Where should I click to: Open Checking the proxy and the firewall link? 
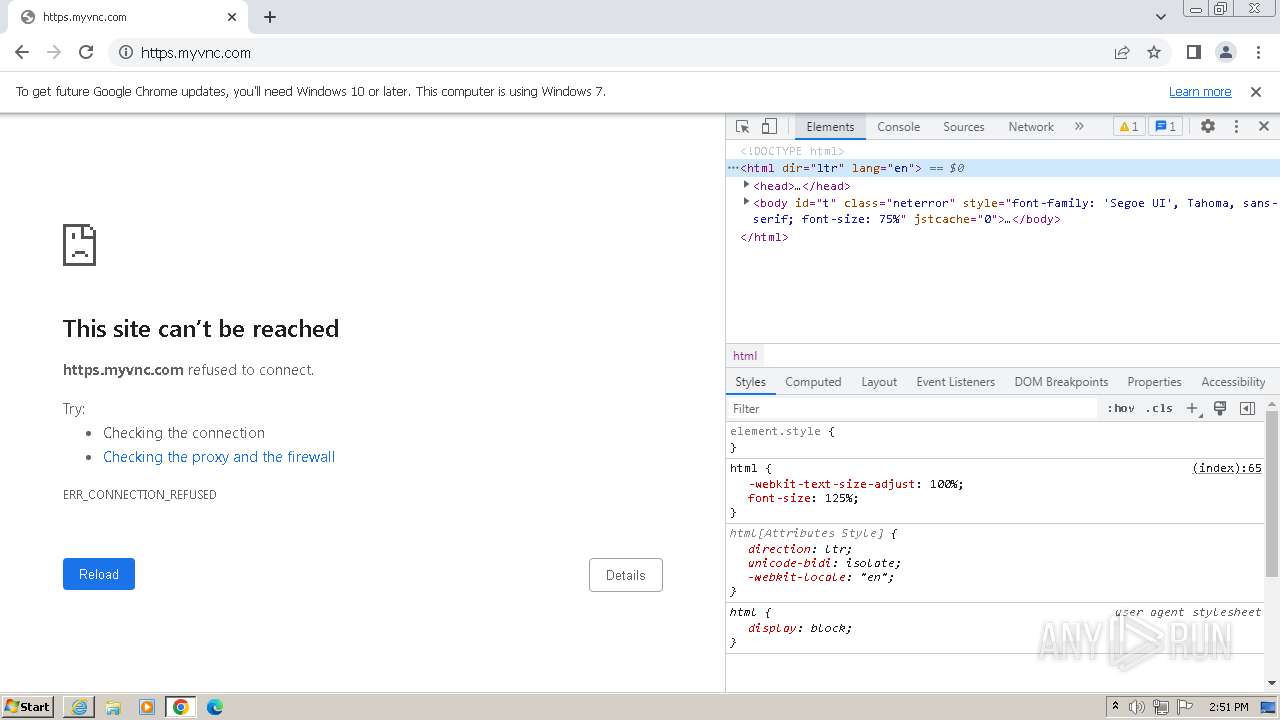tap(219, 457)
